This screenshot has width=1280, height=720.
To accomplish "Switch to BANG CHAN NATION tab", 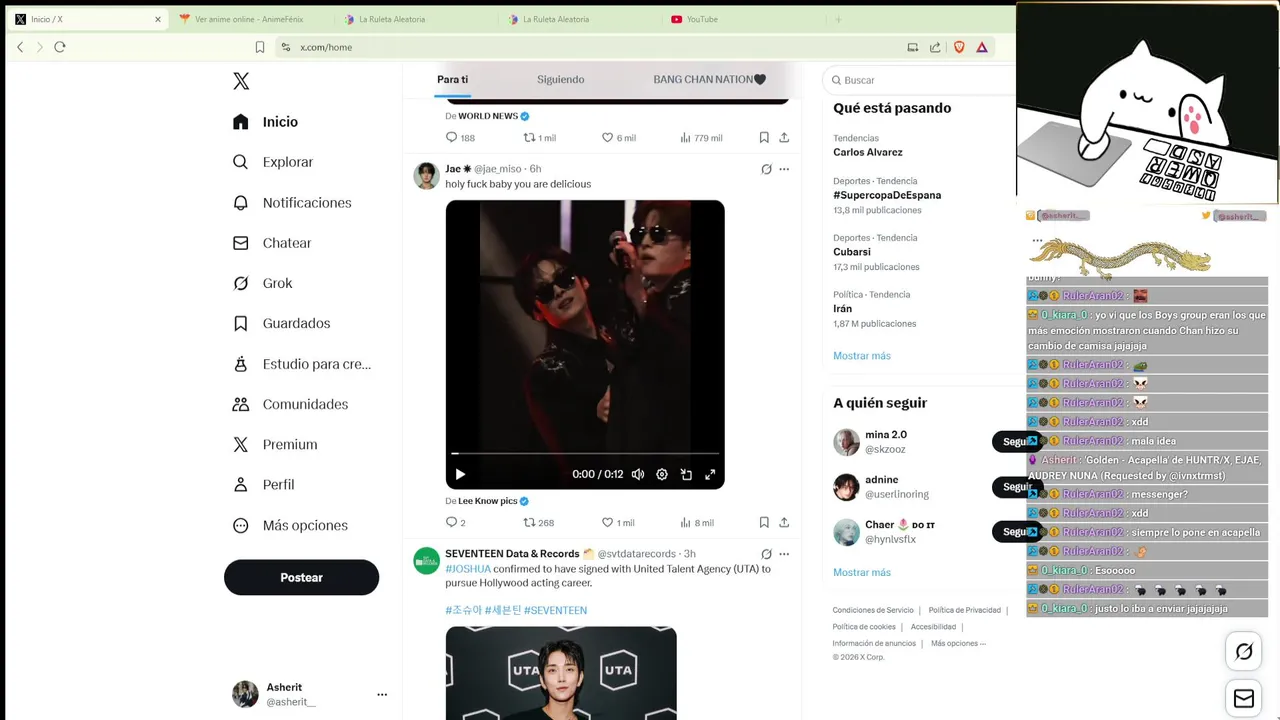I will tap(709, 79).
